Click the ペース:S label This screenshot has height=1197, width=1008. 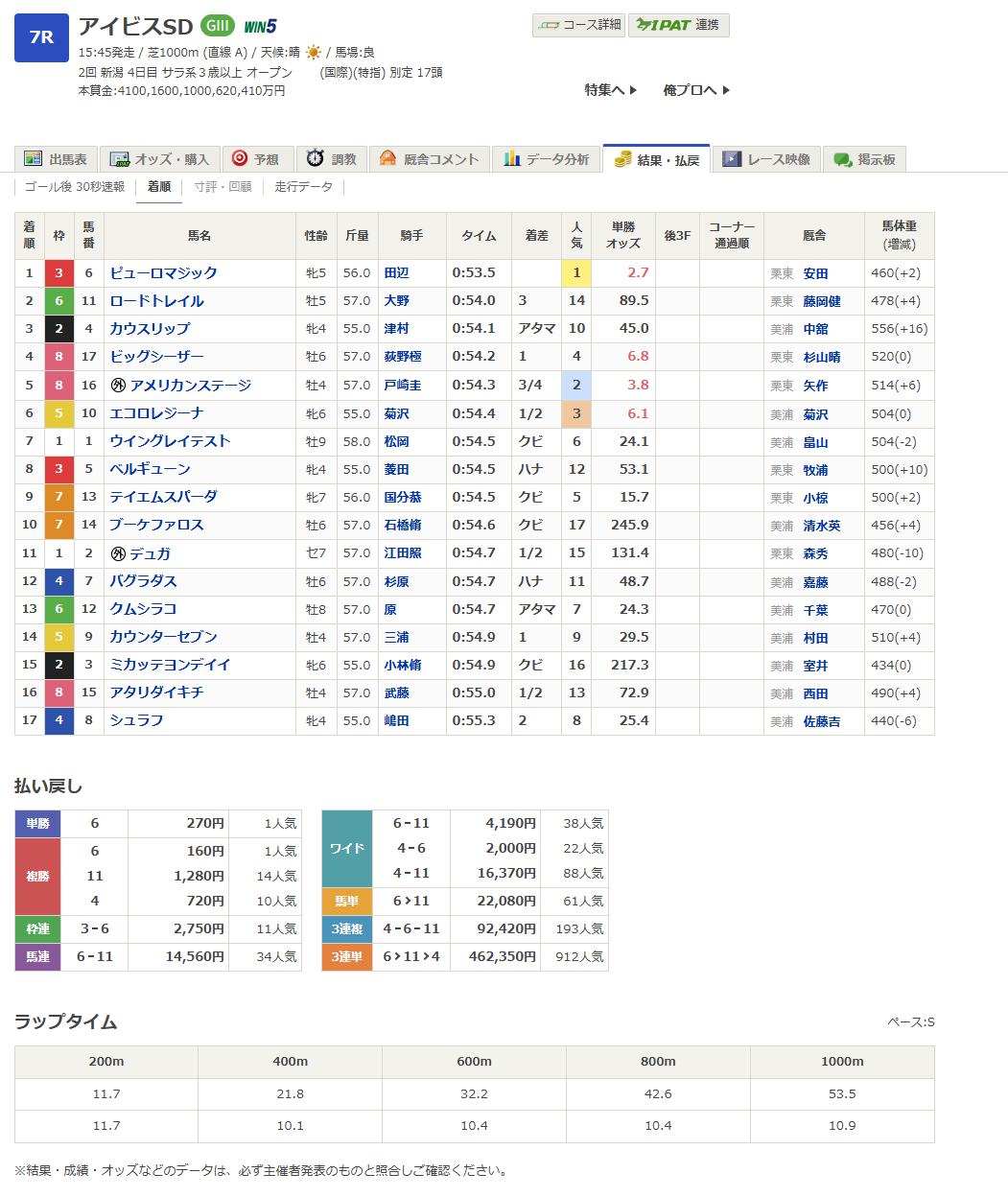coord(911,1022)
